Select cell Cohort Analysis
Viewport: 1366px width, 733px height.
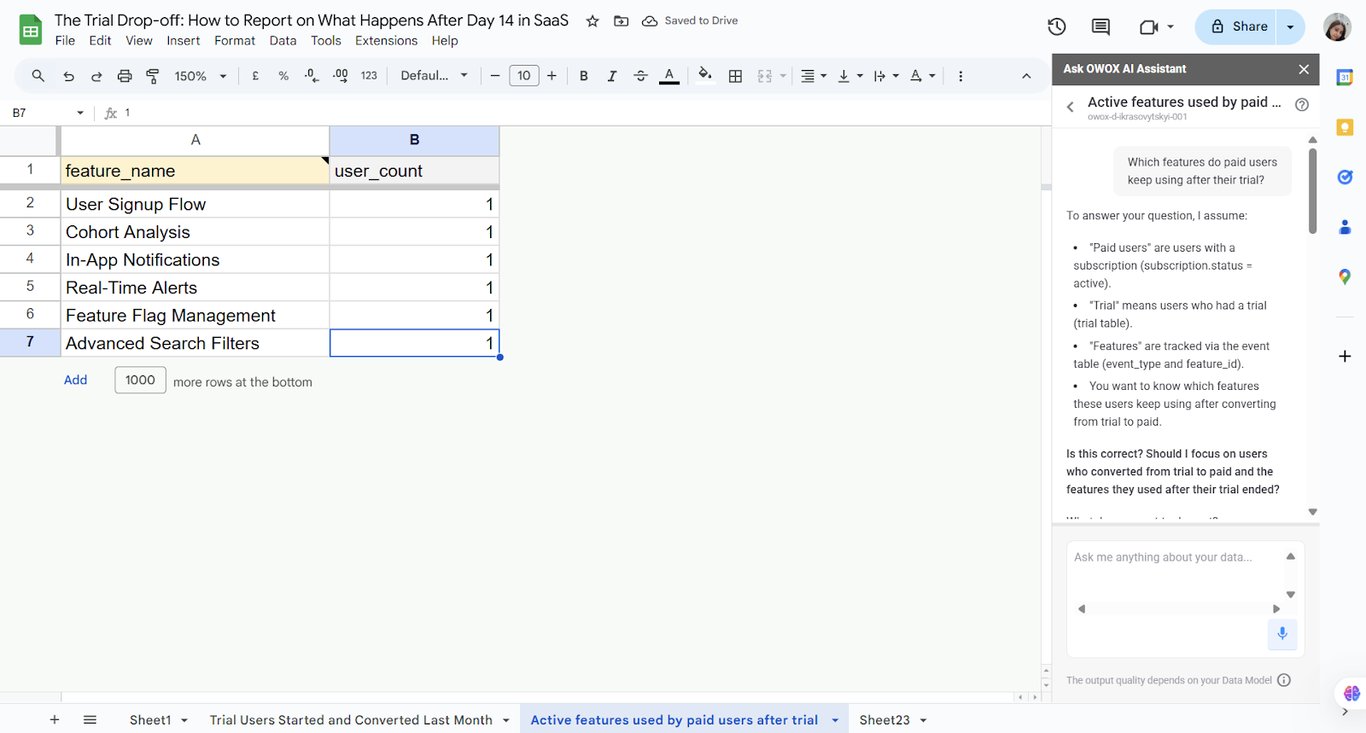(195, 232)
